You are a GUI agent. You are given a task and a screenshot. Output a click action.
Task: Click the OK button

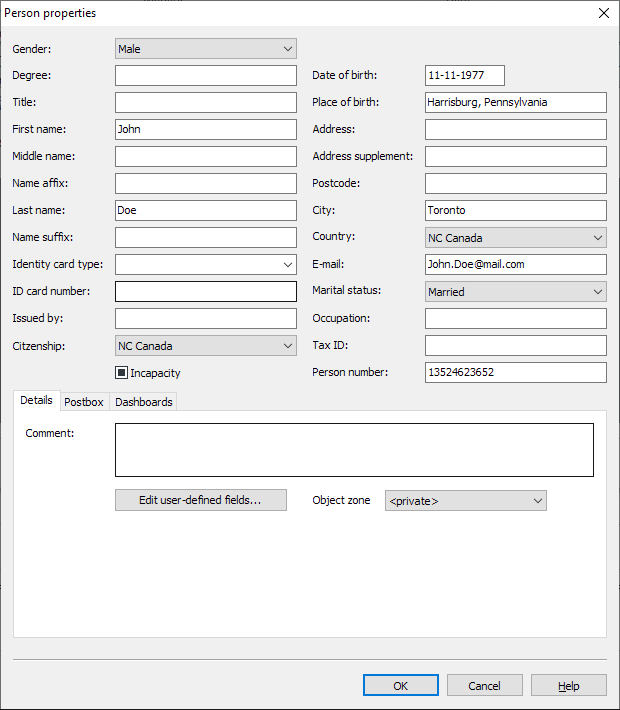401,686
